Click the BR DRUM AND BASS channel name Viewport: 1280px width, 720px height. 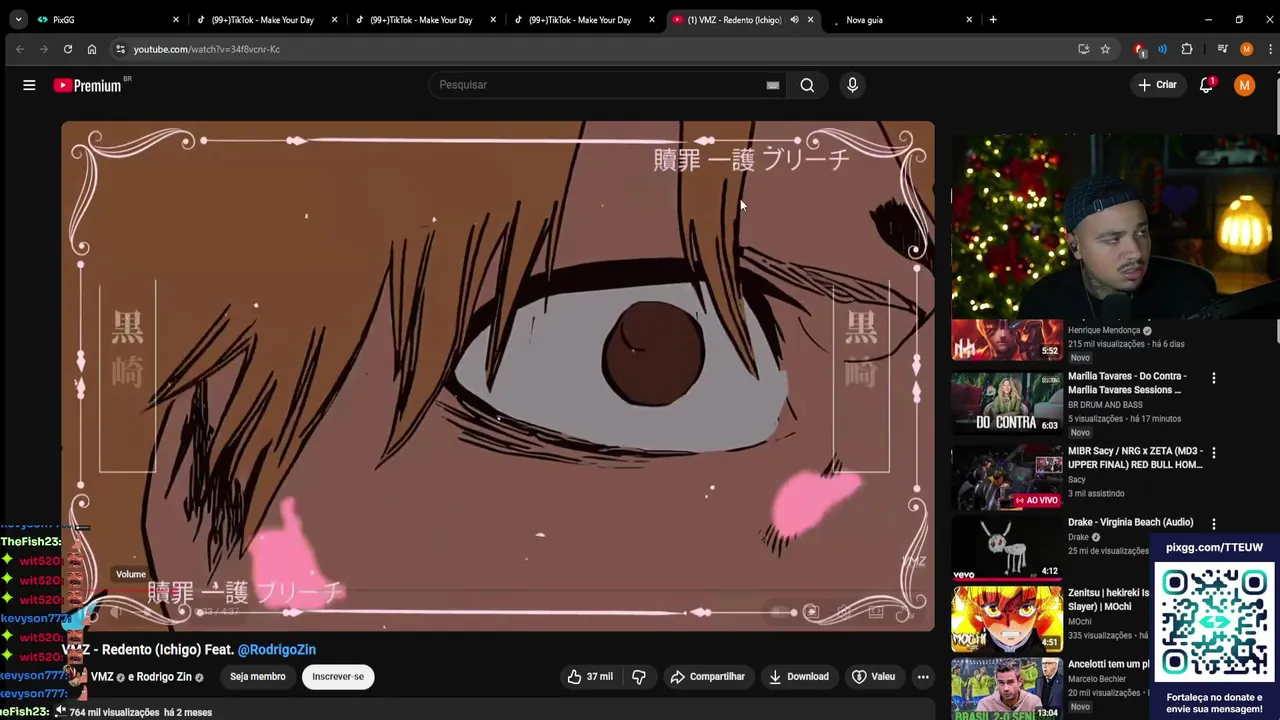pos(1105,405)
